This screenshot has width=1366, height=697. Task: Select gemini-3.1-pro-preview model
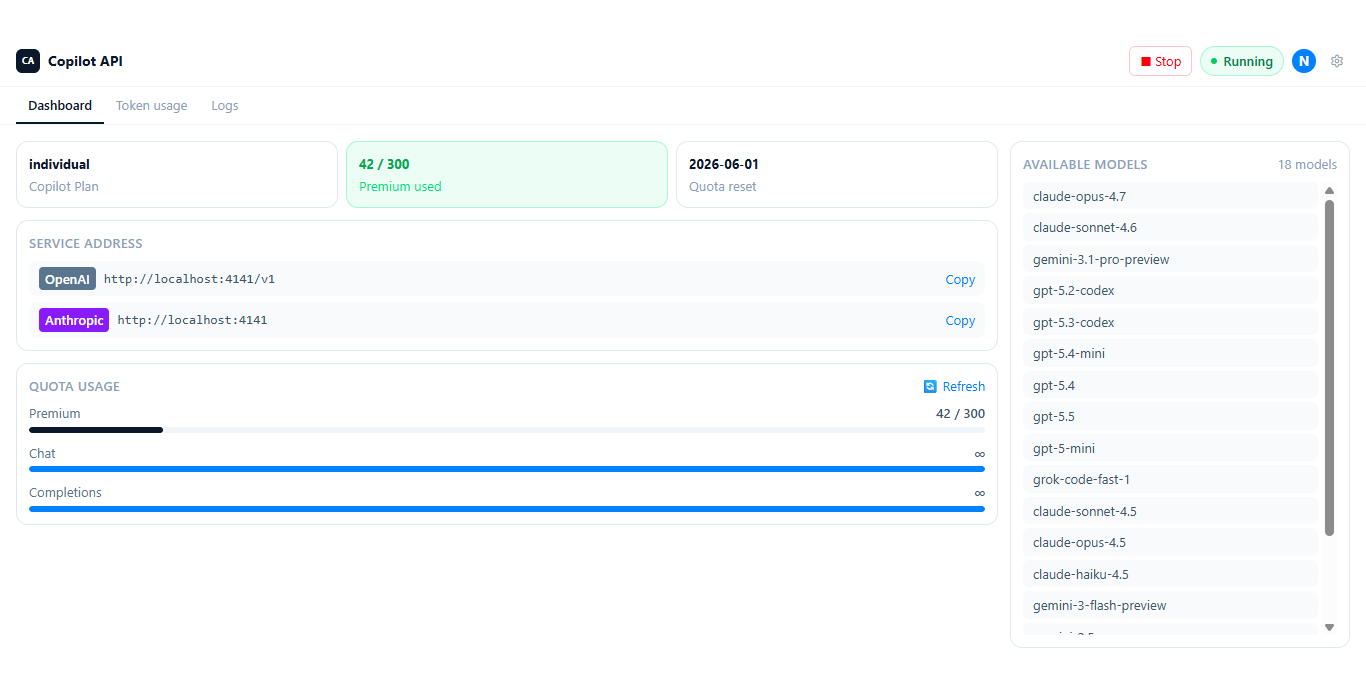(x=1170, y=259)
